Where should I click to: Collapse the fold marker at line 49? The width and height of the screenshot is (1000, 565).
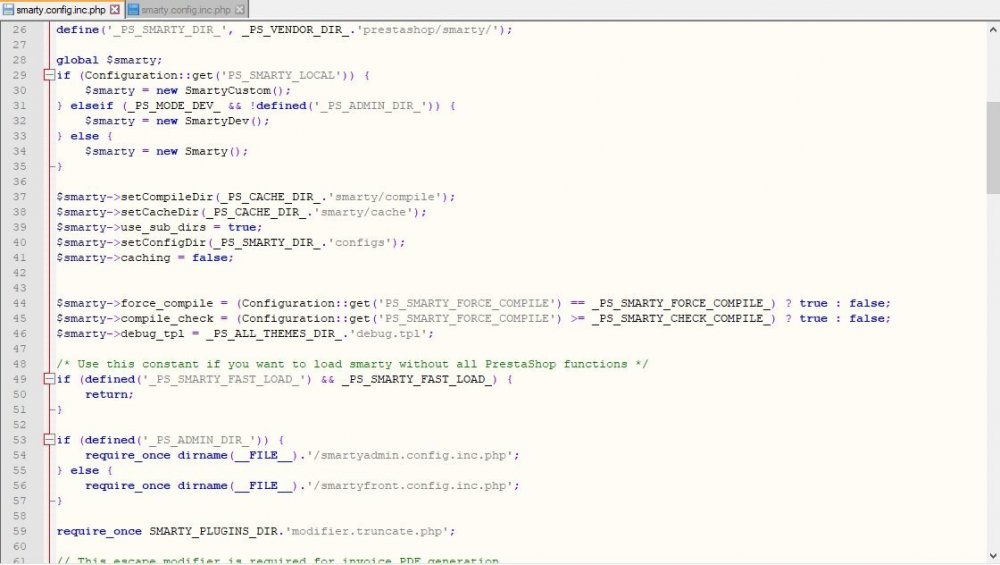click(49, 379)
